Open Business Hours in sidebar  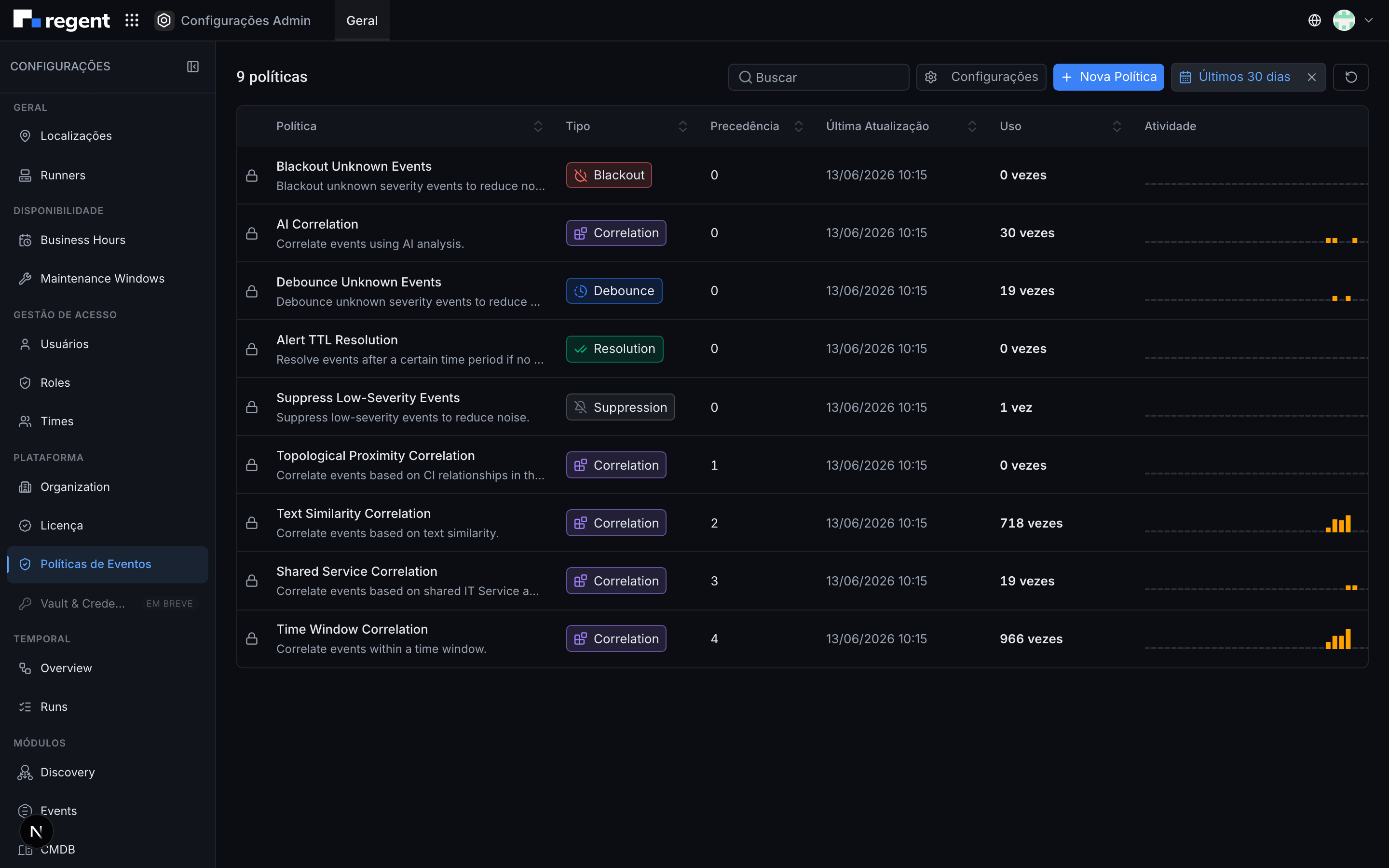pyautogui.click(x=108, y=240)
